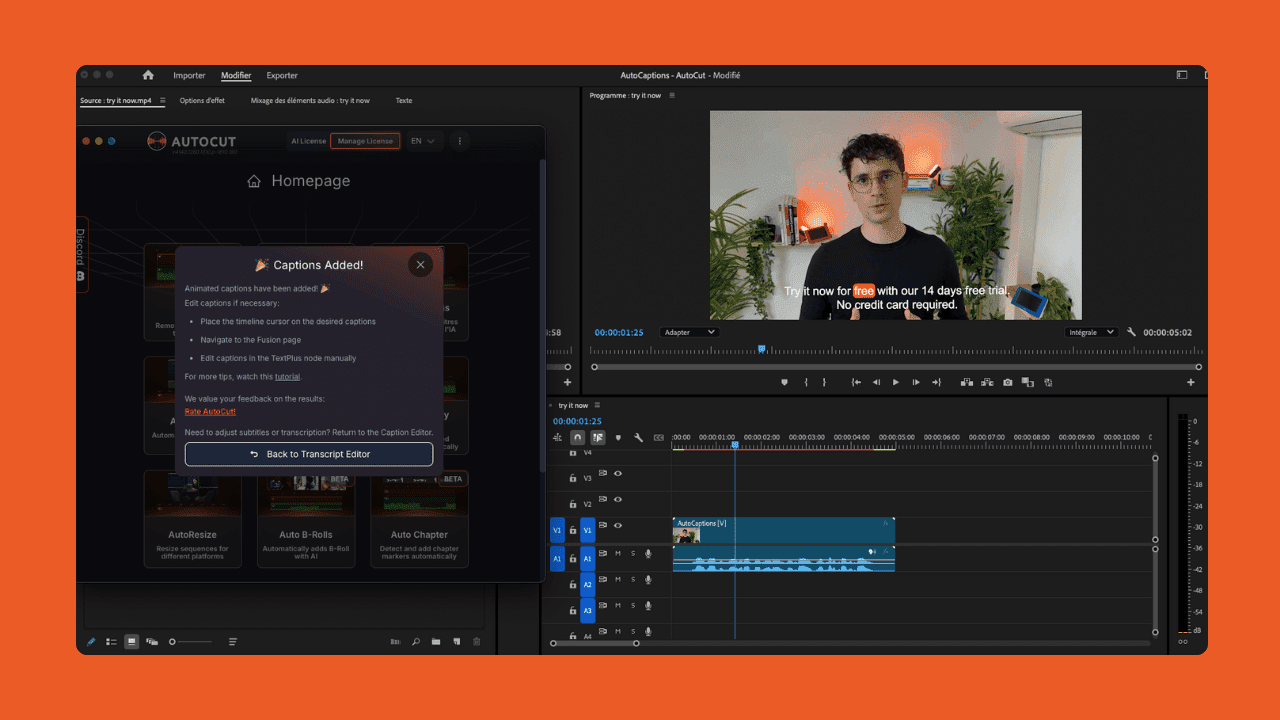1280x720 pixels.
Task: Click the Extract button in Program monitor
Action: coord(987,382)
